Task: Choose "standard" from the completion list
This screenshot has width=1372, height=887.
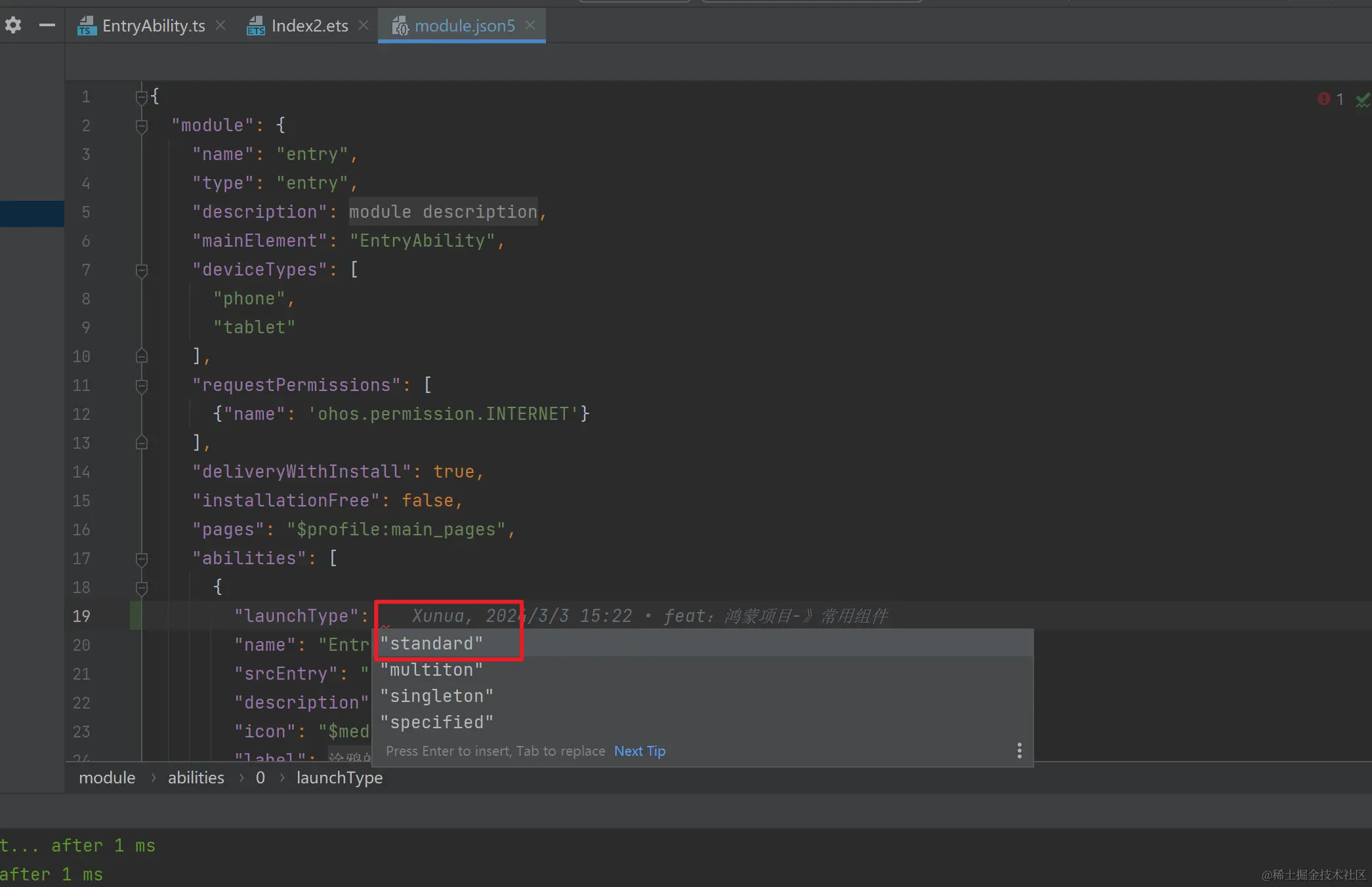Action: tap(703, 643)
